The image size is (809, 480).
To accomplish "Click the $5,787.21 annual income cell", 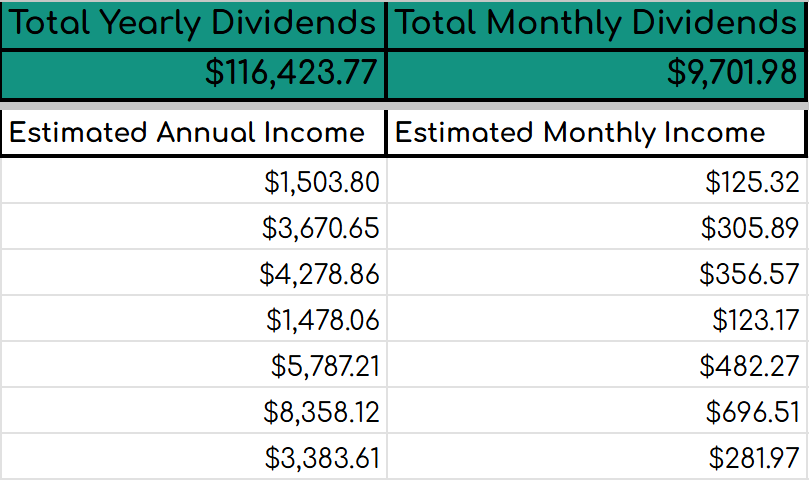I will (193, 364).
